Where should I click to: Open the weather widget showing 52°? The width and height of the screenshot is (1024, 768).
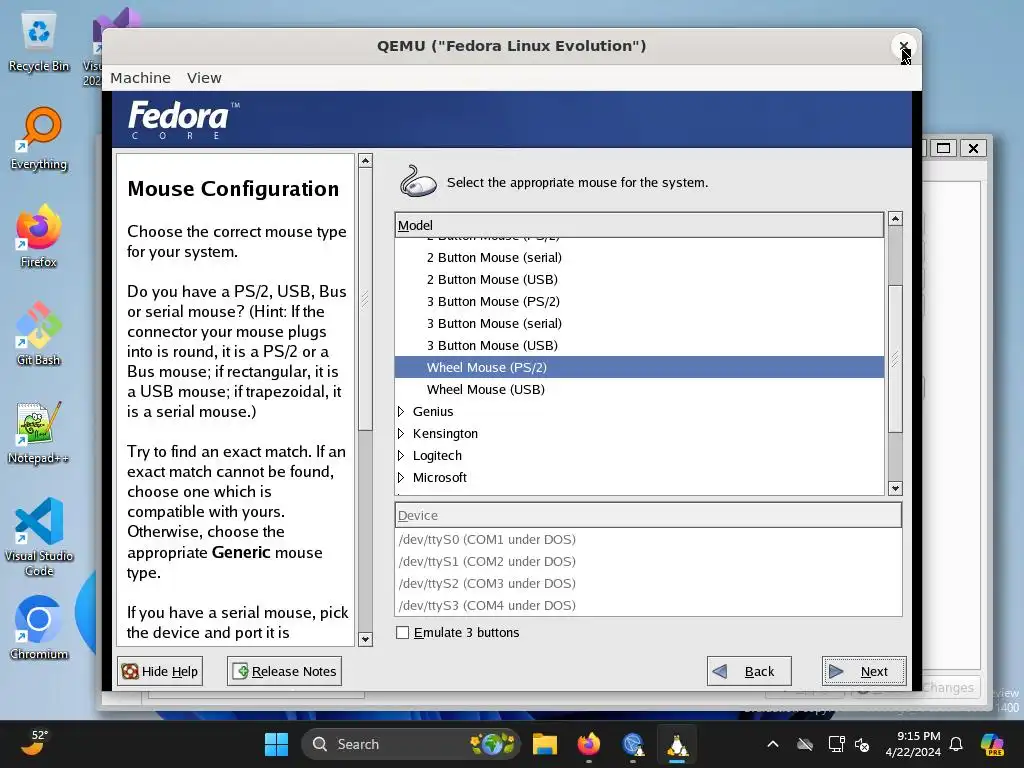pos(33,743)
